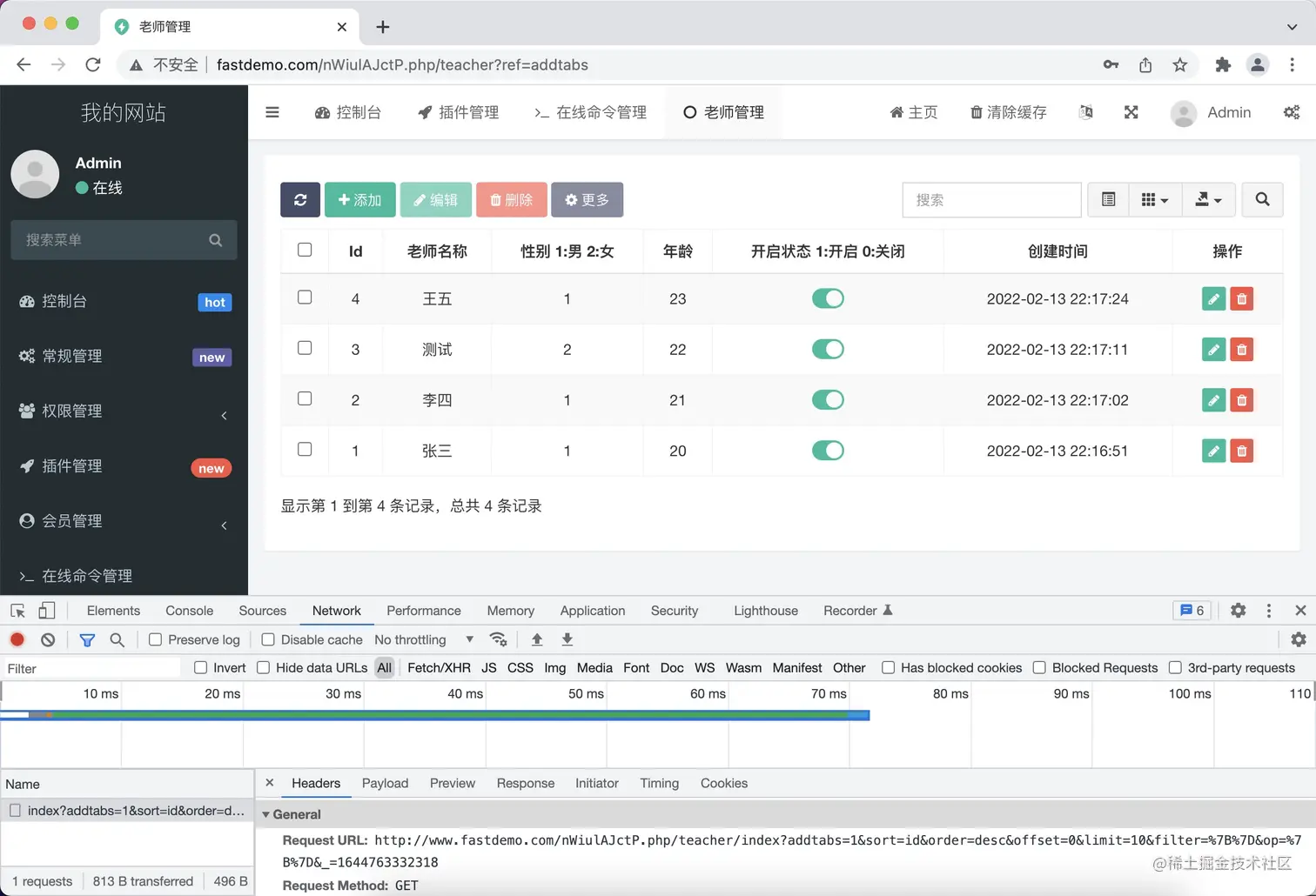
Task: Switch to the 插件管理 top tab
Action: coord(458,112)
